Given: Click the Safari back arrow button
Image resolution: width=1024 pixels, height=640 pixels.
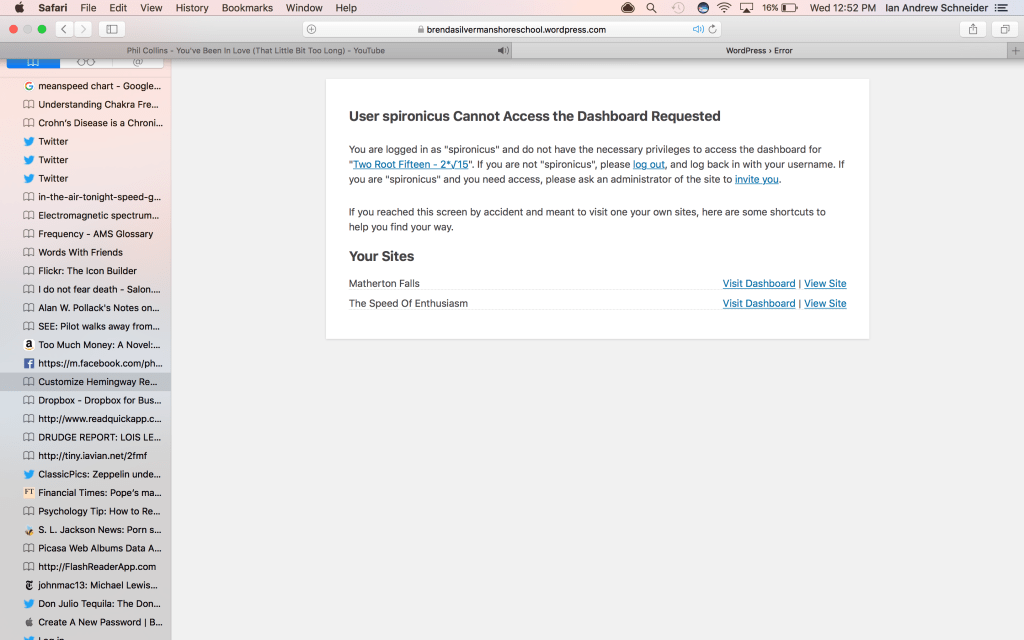Looking at the screenshot, I should (x=64, y=29).
